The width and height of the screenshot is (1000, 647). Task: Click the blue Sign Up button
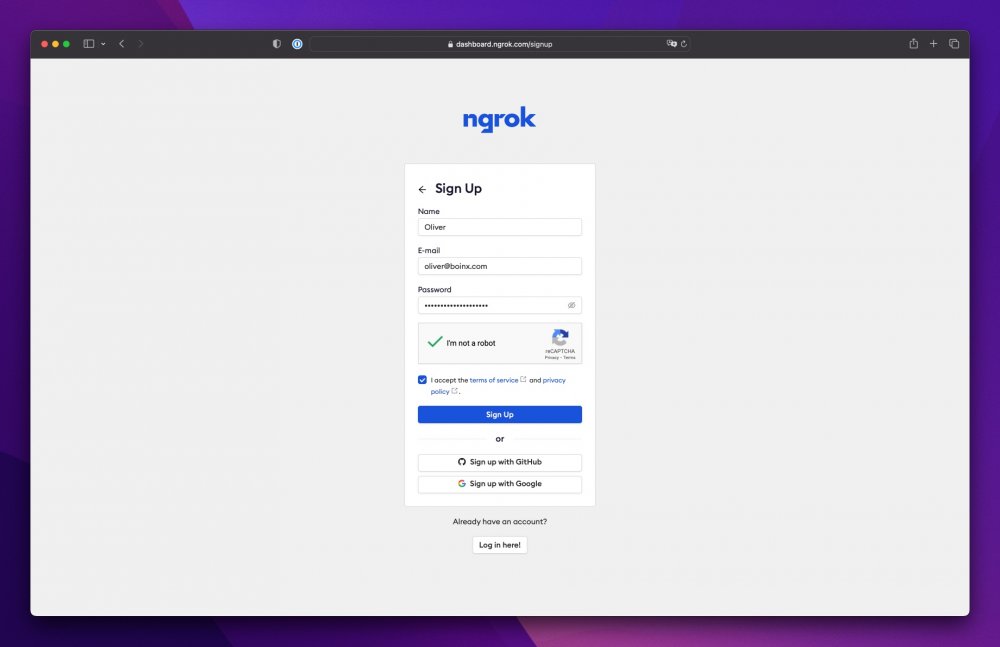coord(499,415)
